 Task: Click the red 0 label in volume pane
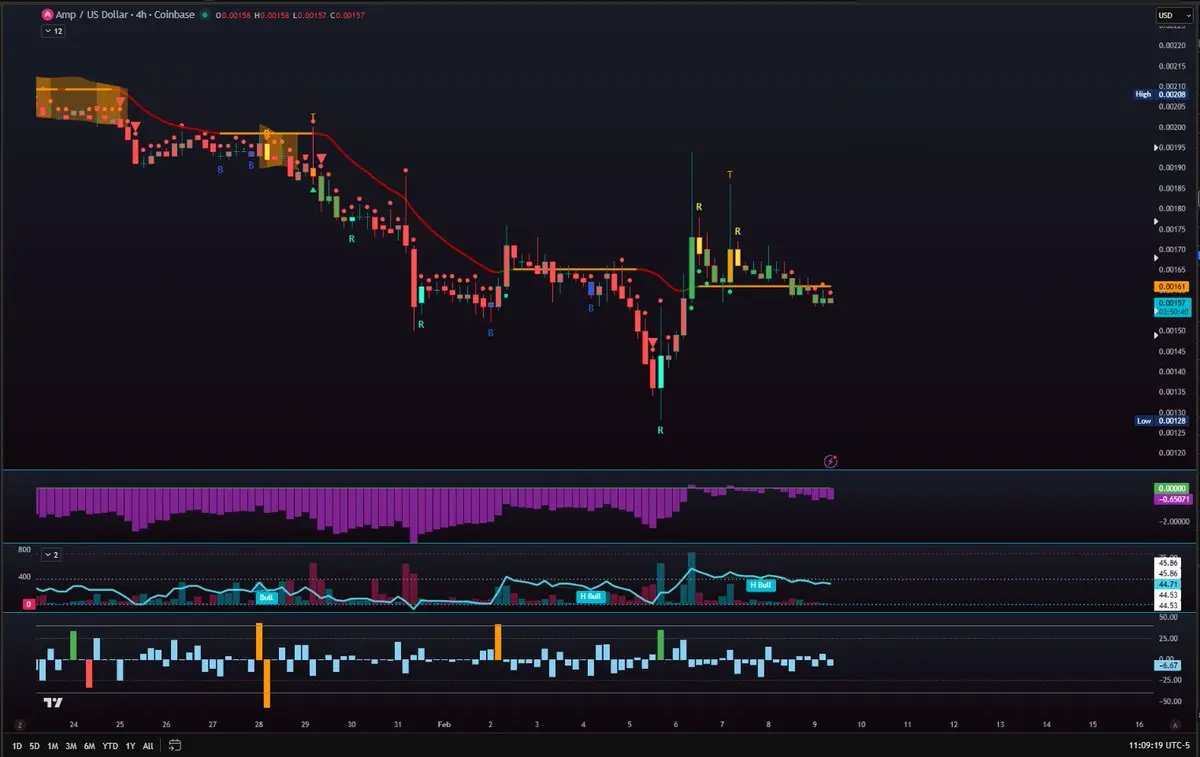tap(28, 604)
